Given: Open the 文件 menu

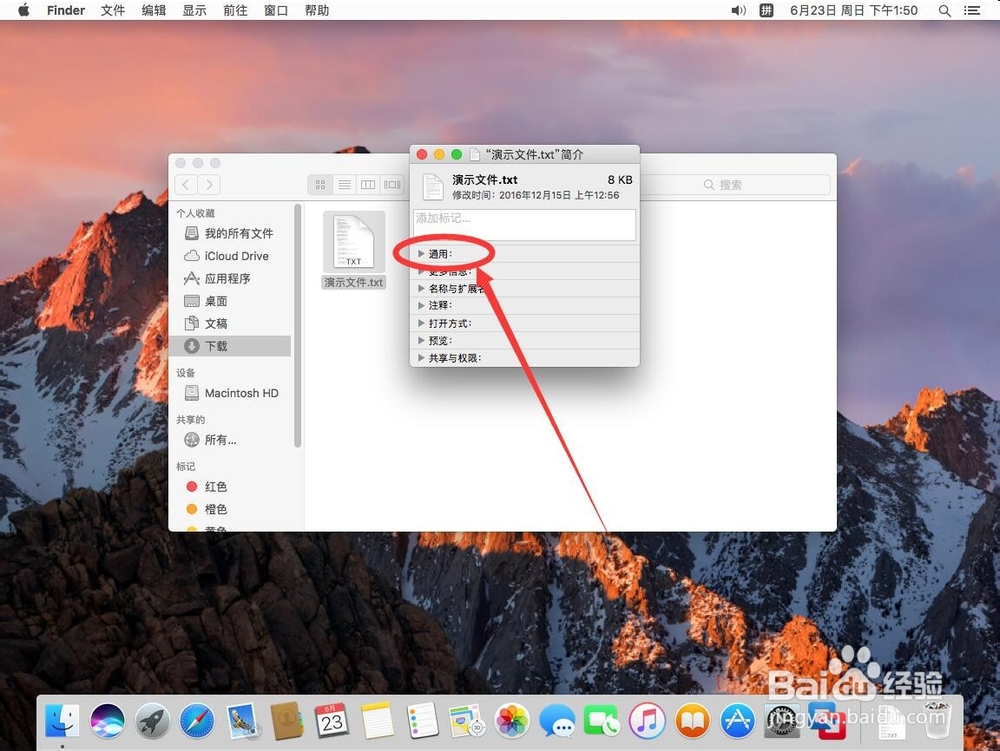Looking at the screenshot, I should [x=113, y=10].
